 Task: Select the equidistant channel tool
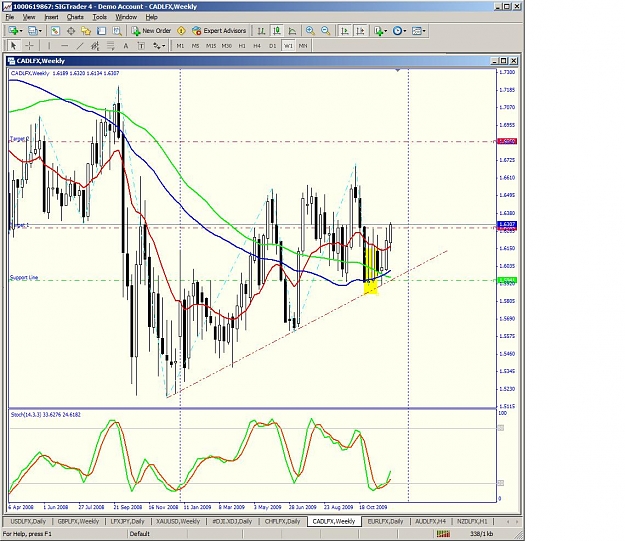pyautogui.click(x=95, y=46)
